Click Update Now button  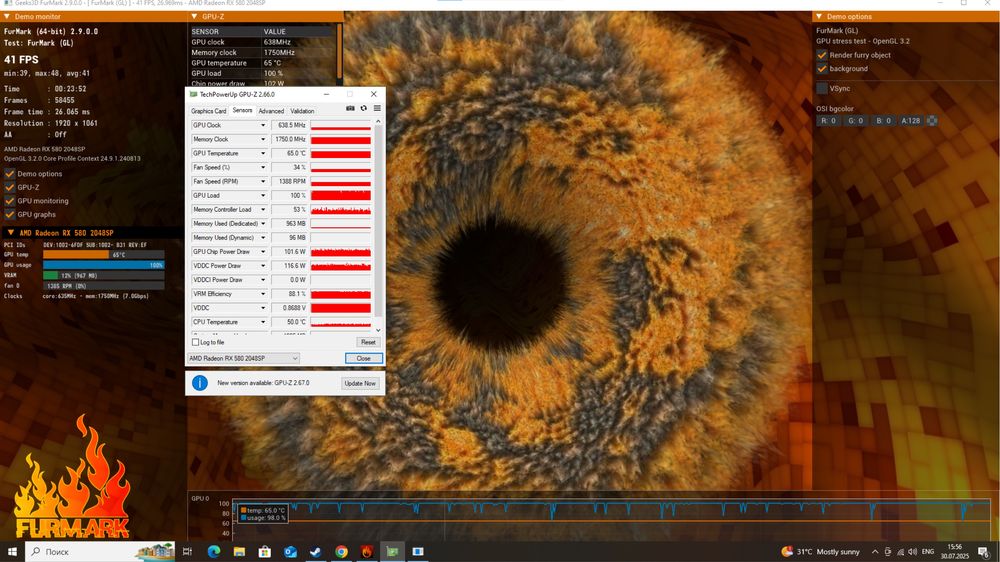pos(360,383)
